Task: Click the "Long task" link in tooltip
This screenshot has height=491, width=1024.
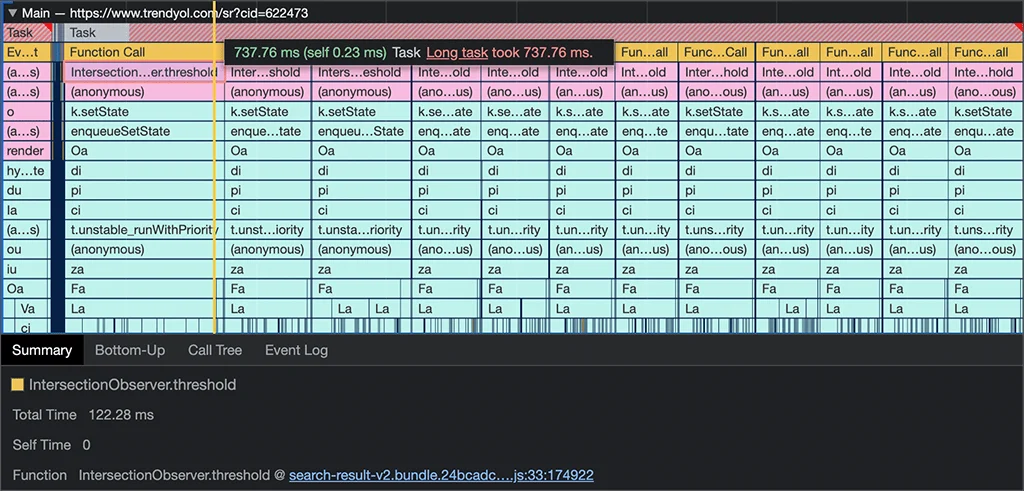Action: 456,52
